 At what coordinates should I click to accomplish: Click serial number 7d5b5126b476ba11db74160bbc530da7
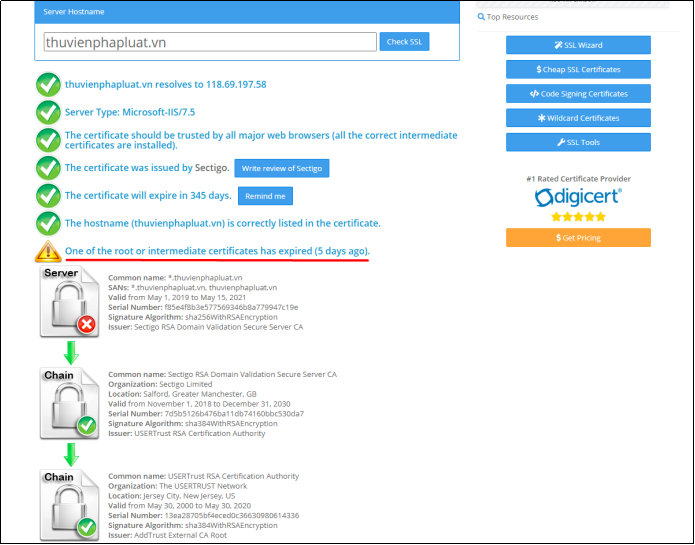point(206,414)
